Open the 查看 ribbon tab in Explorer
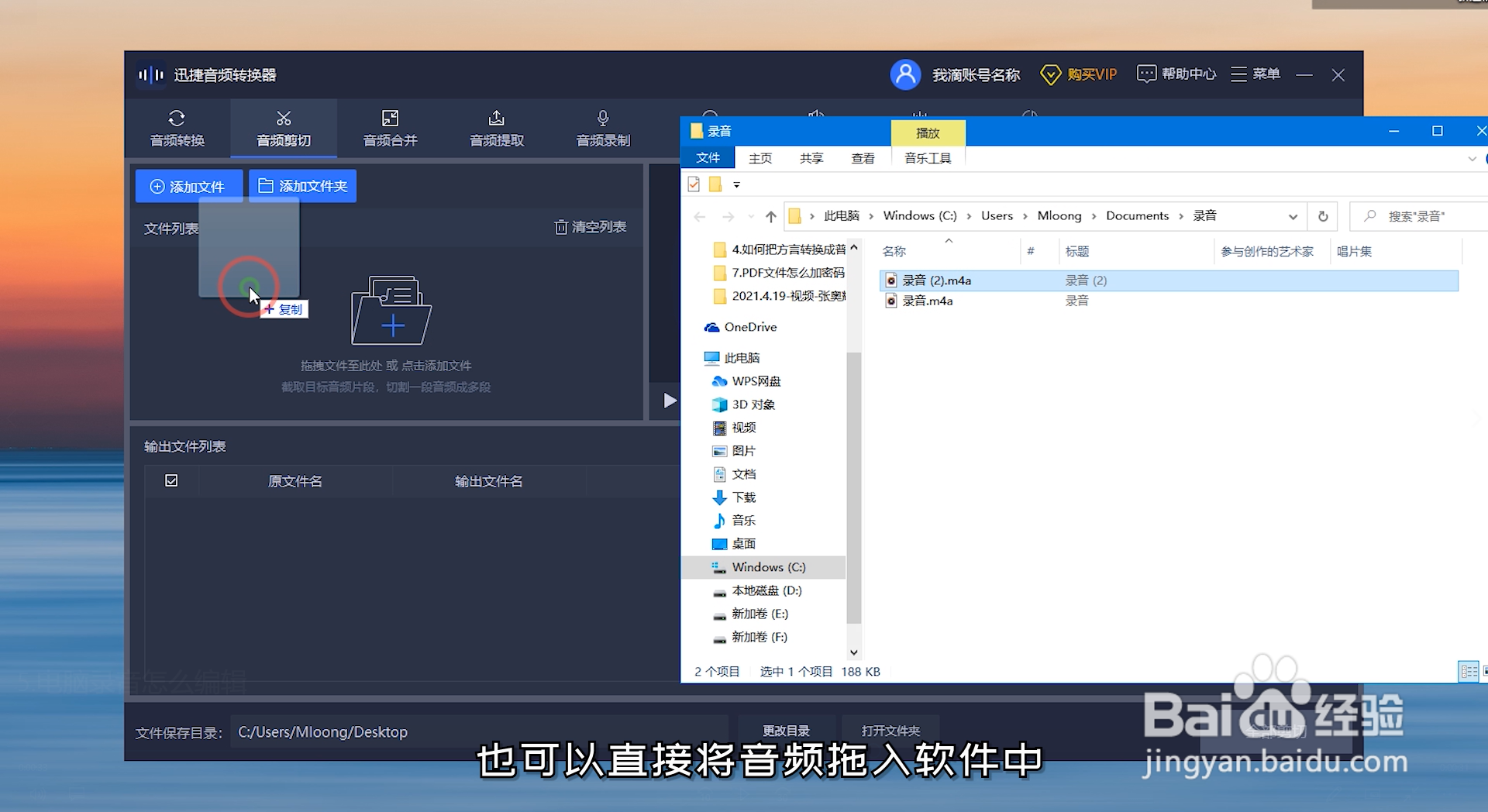Image resolution: width=1488 pixels, height=812 pixels. (863, 158)
